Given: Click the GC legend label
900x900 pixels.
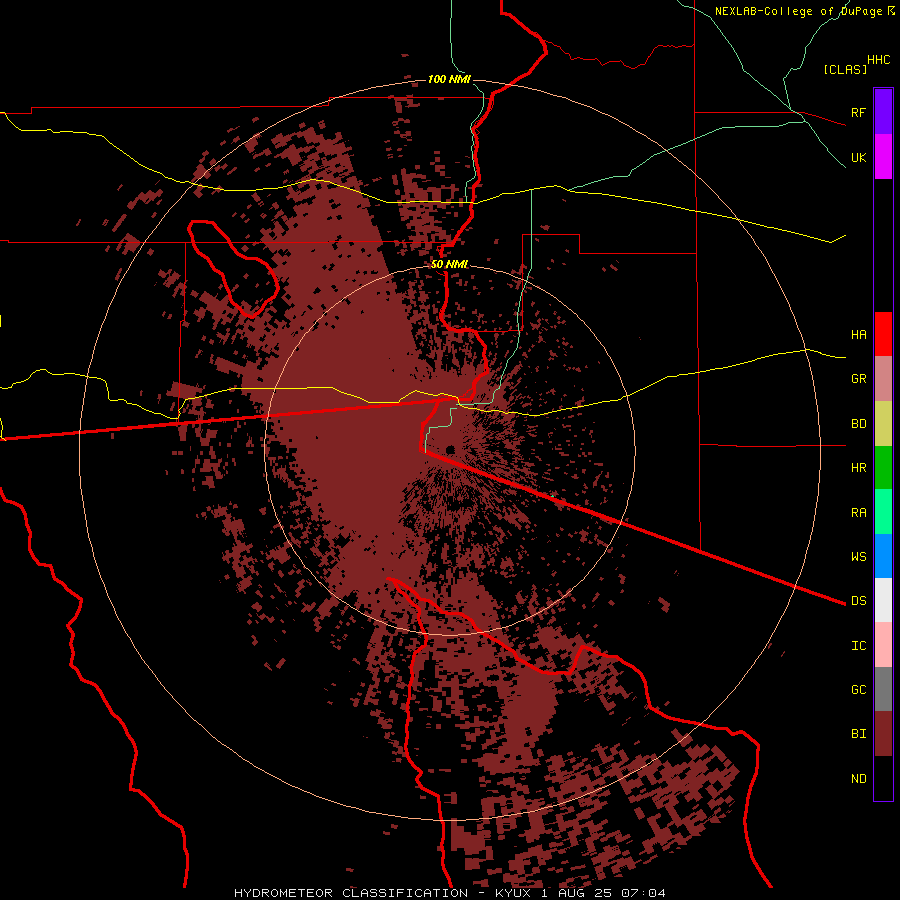Looking at the screenshot, I should [x=858, y=689].
